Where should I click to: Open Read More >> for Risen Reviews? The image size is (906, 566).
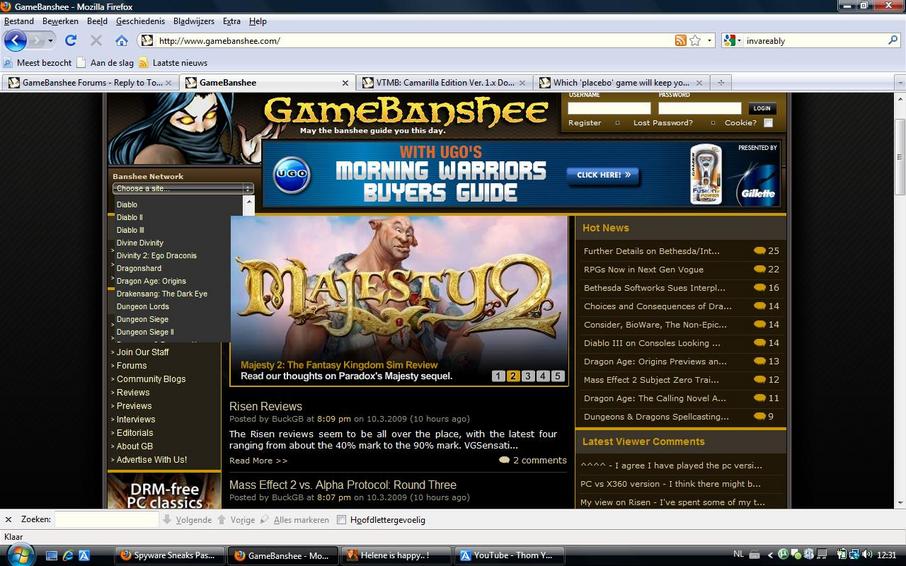click(x=258, y=460)
